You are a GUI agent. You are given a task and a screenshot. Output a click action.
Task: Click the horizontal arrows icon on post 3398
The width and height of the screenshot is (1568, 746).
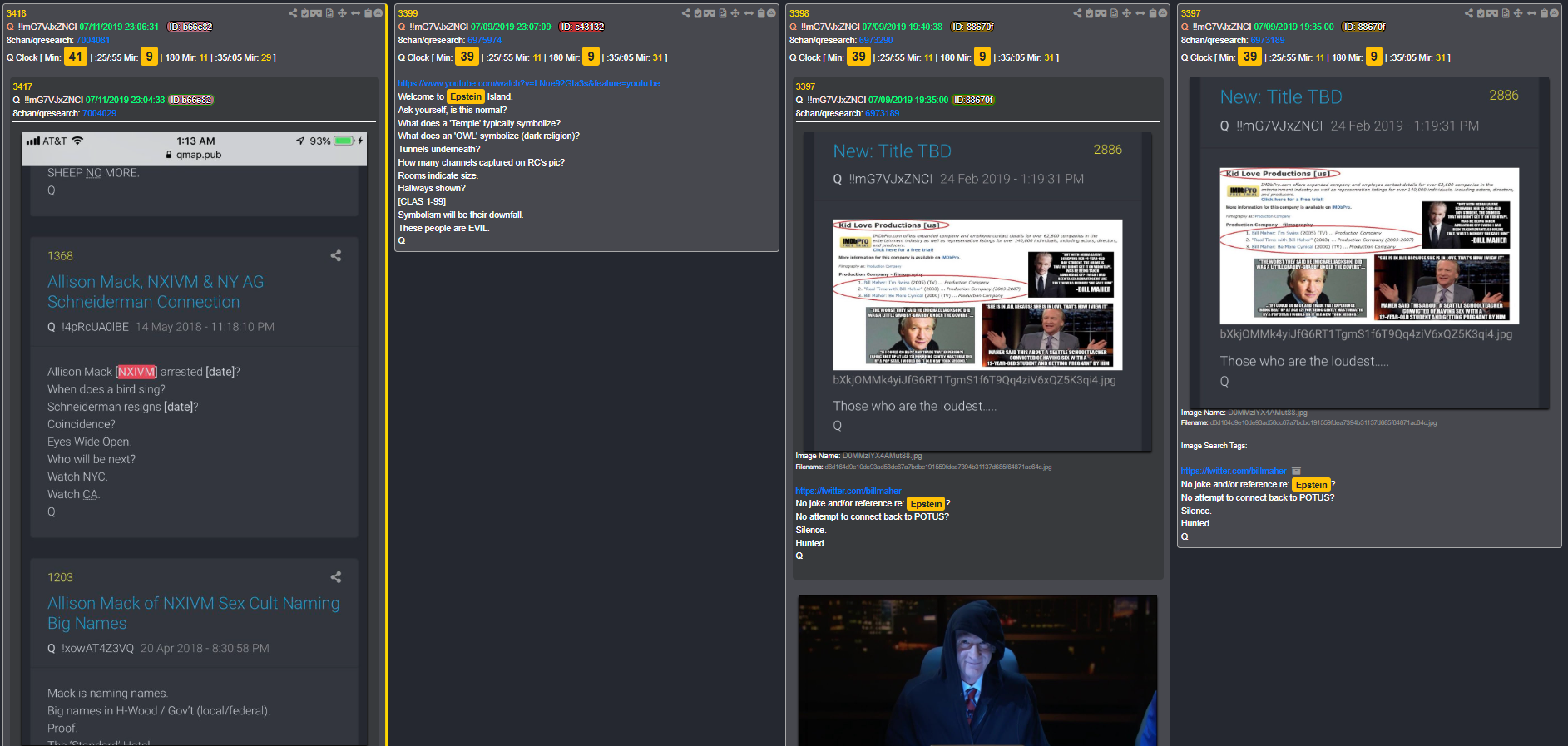tap(1140, 13)
